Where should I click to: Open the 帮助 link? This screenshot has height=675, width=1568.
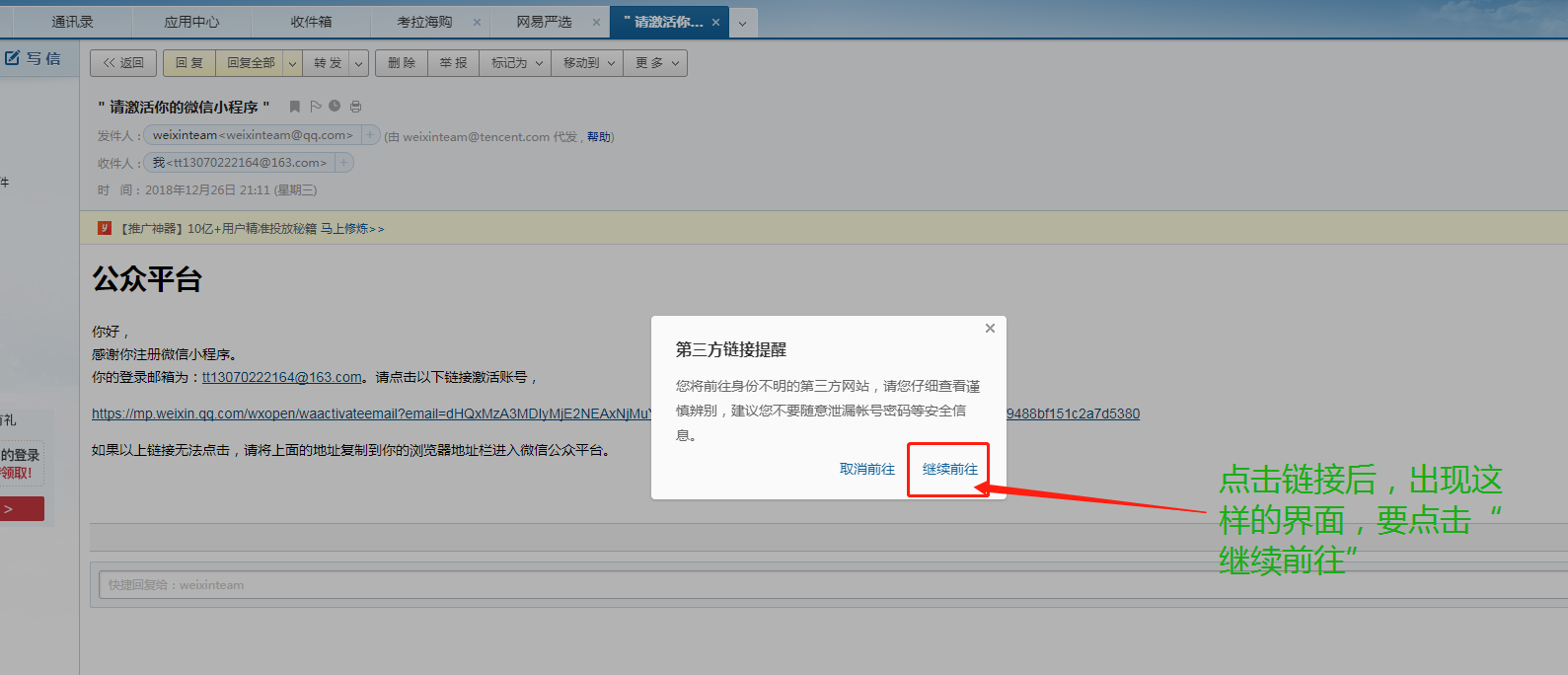pos(598,137)
